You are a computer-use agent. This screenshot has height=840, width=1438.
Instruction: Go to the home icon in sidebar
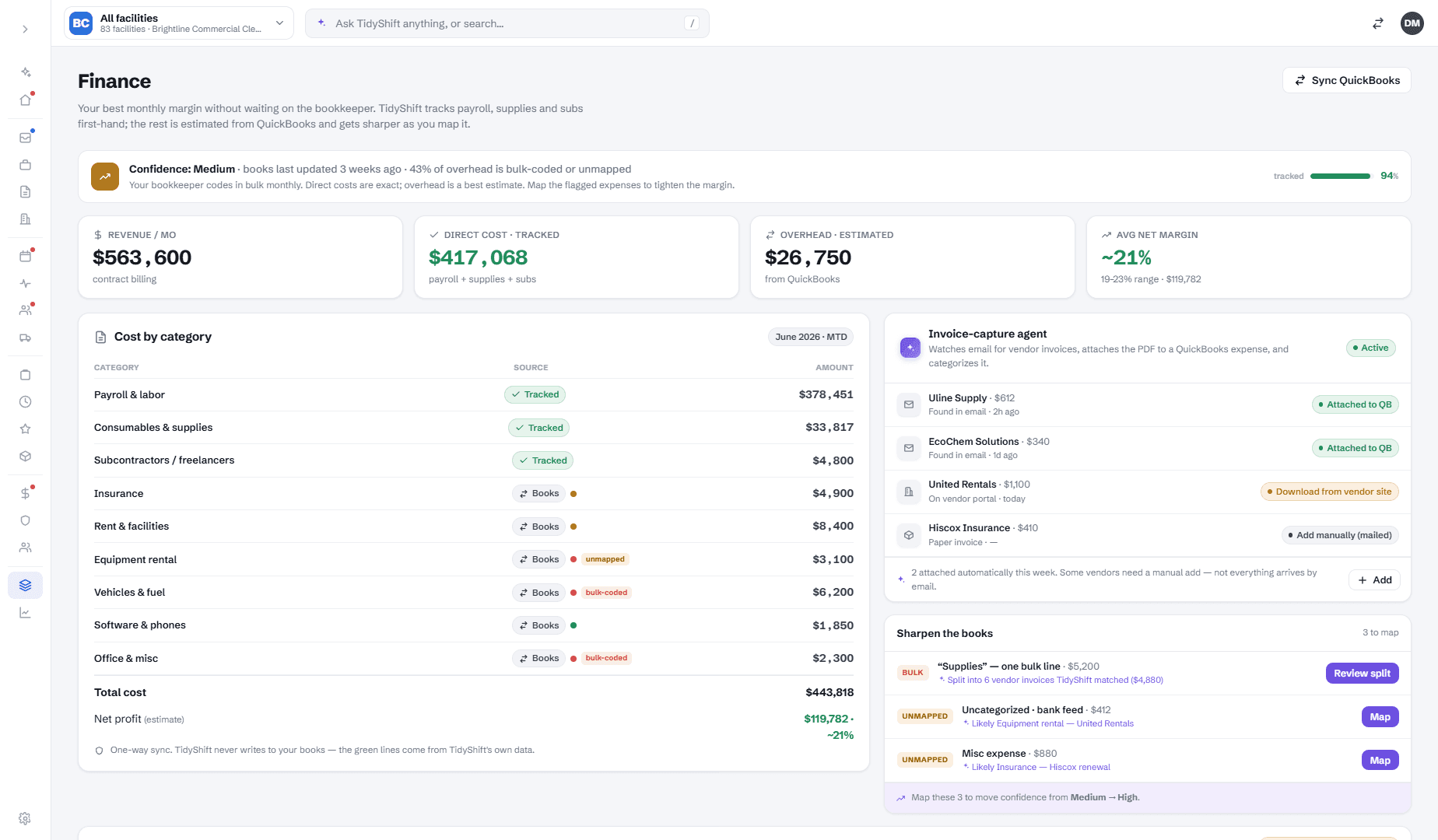tap(25, 100)
